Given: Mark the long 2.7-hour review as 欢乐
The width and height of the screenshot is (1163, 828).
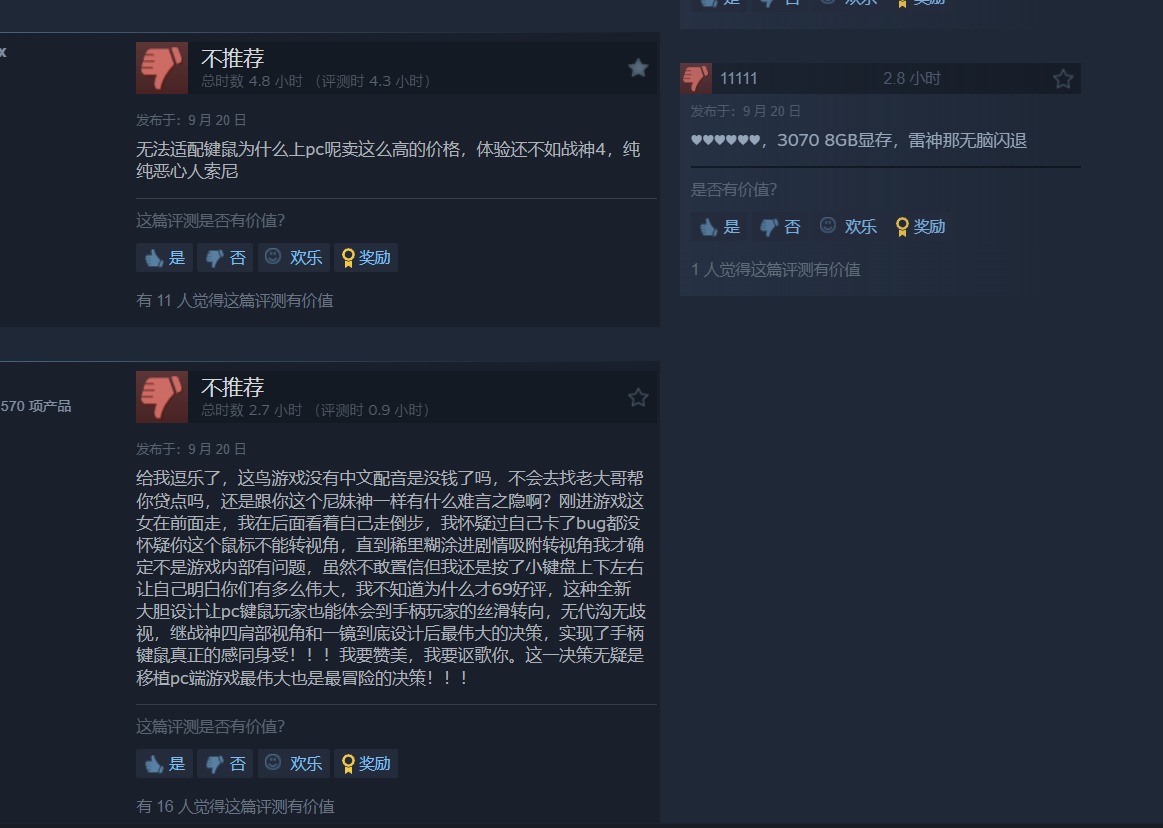Looking at the screenshot, I should tap(294, 763).
